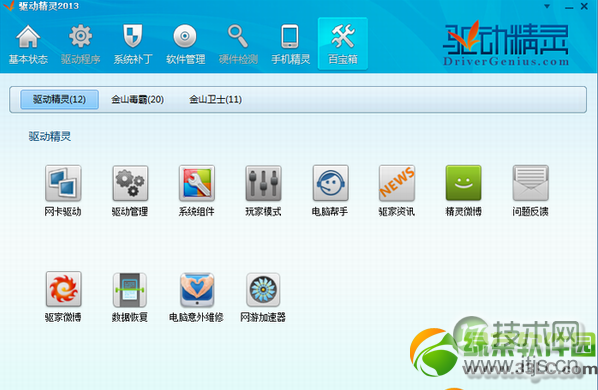Launch the 系统组件 wrench tool

(x=197, y=183)
